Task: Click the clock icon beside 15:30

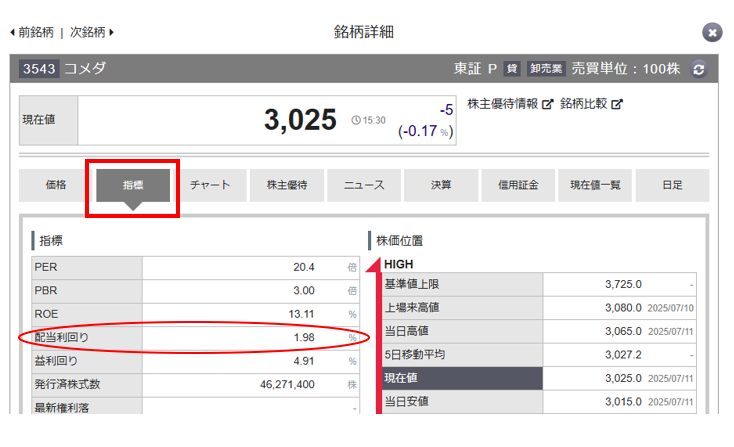Action: point(357,120)
